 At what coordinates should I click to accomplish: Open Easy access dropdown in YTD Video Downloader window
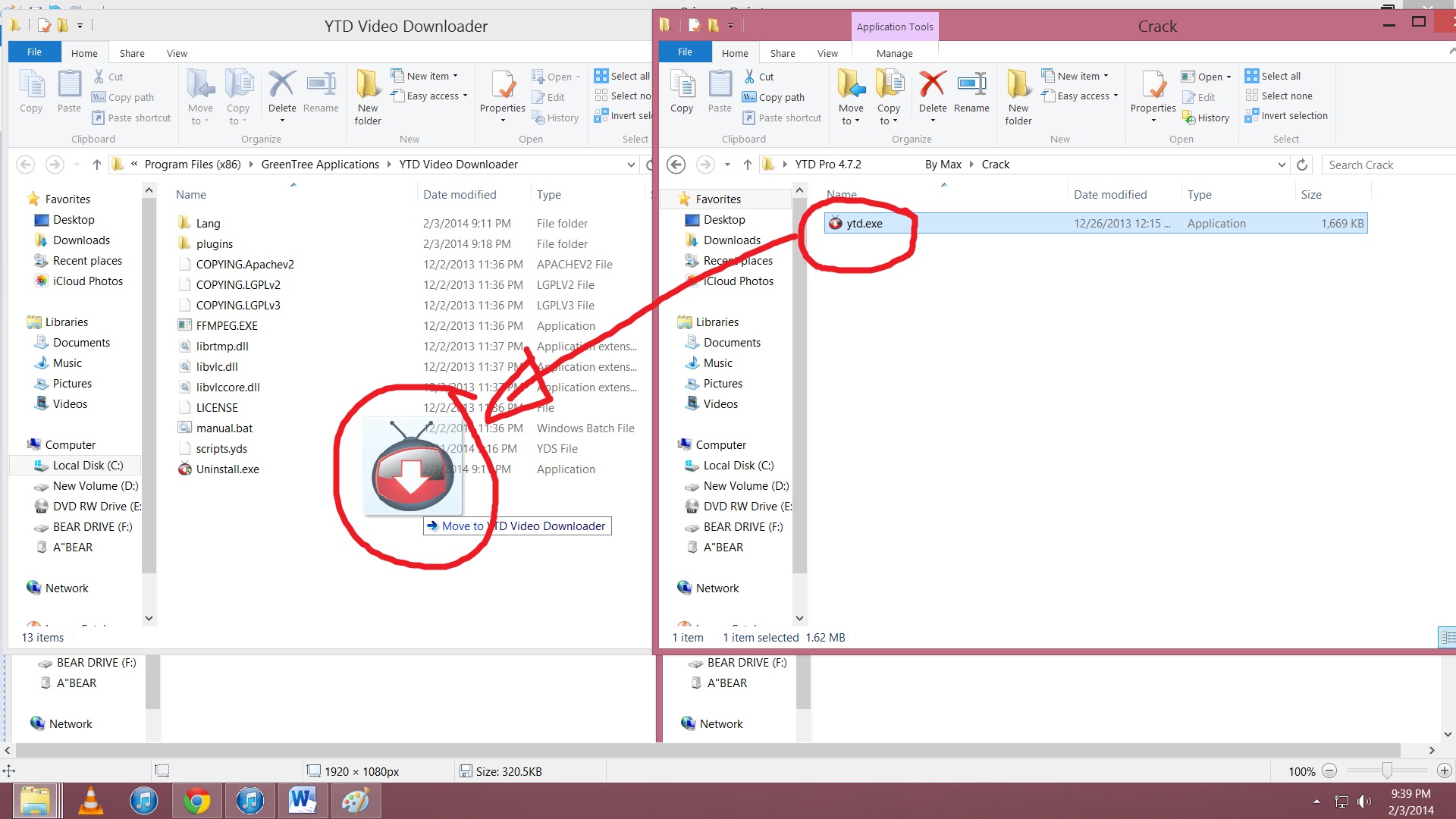(429, 96)
